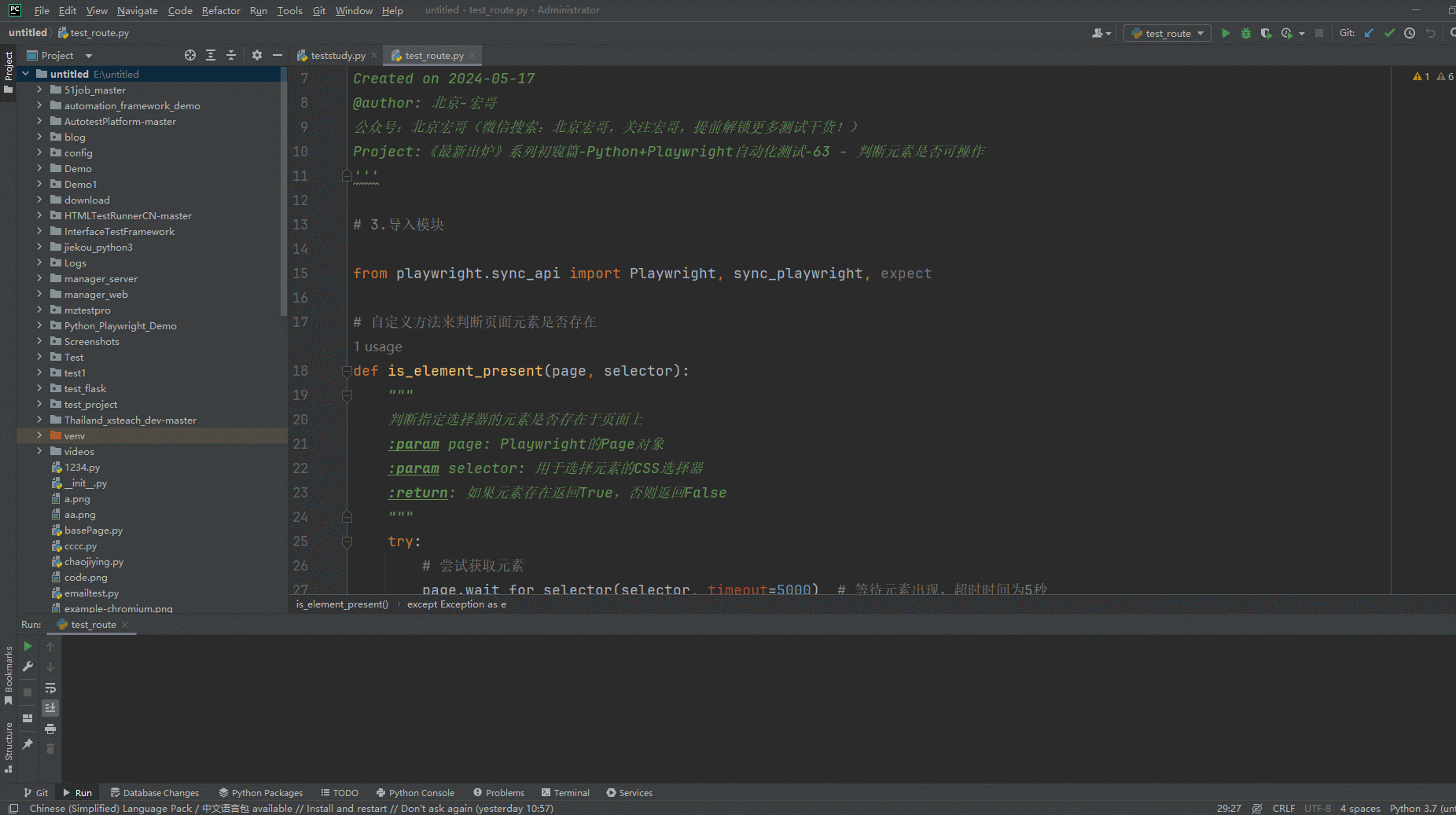Expand the Python_Playwright_Demo folder
Image resolution: width=1456 pixels, height=815 pixels.
(x=39, y=325)
